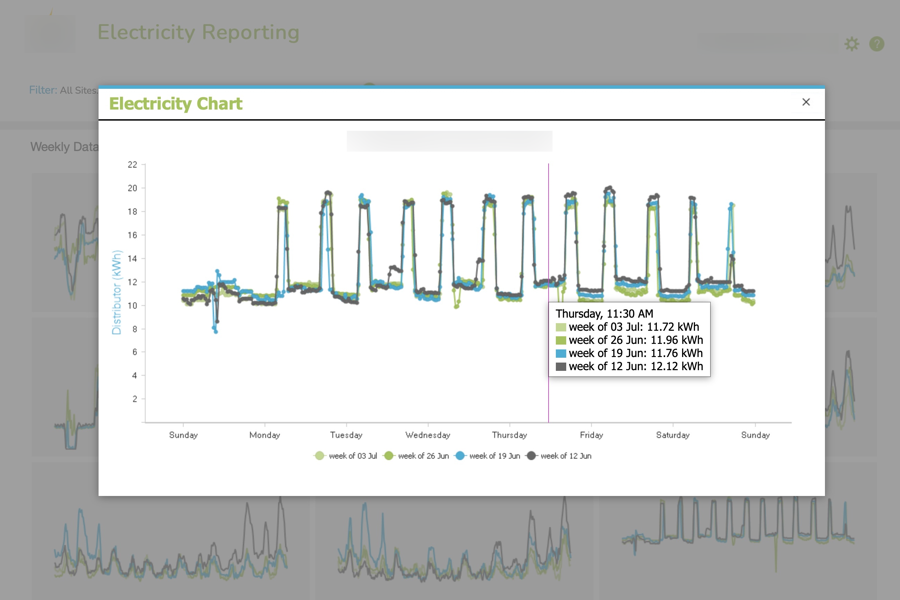This screenshot has width=900, height=600.
Task: Click the search field in the header
Action: 765,42
